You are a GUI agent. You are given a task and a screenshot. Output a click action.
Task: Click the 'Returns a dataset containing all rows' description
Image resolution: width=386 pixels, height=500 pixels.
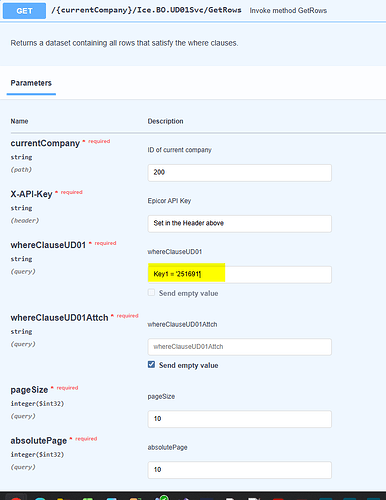click(124, 43)
